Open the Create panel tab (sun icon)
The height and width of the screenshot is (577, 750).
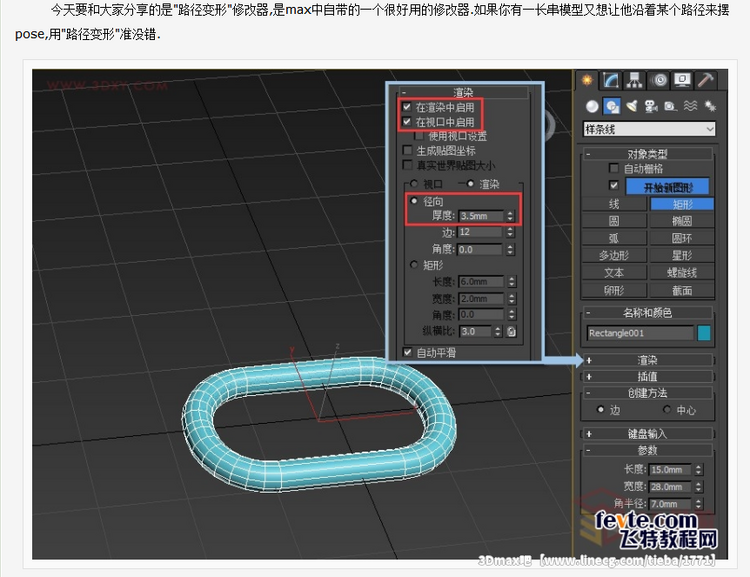pos(587,80)
